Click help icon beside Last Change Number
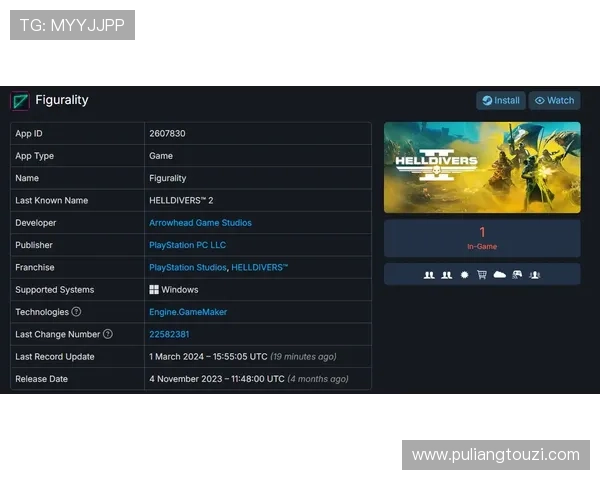 [108, 334]
